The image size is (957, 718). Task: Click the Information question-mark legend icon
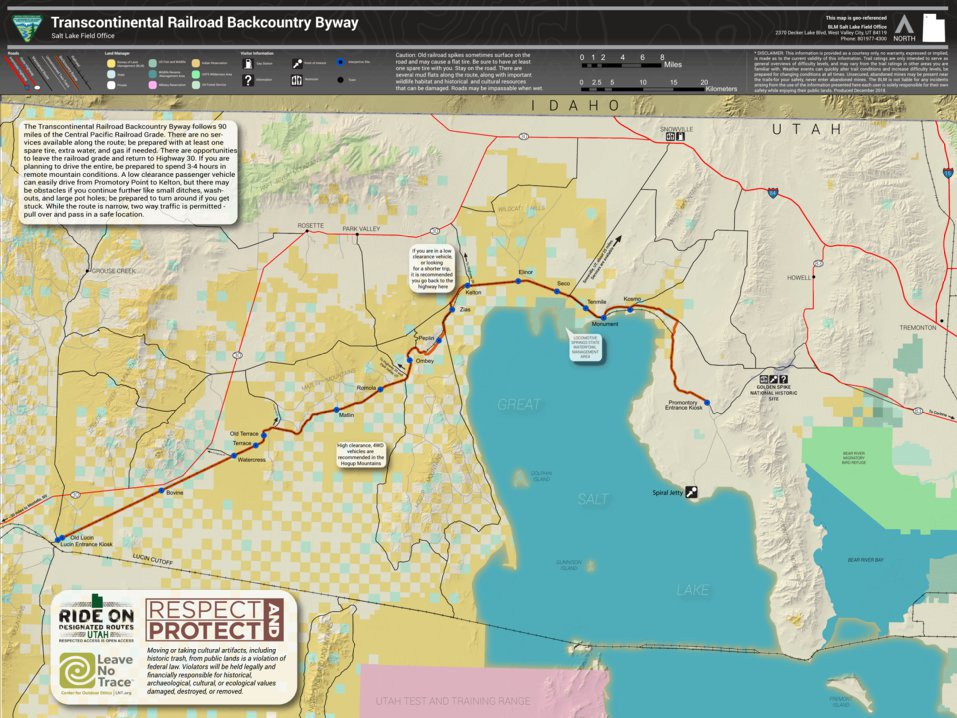point(247,80)
